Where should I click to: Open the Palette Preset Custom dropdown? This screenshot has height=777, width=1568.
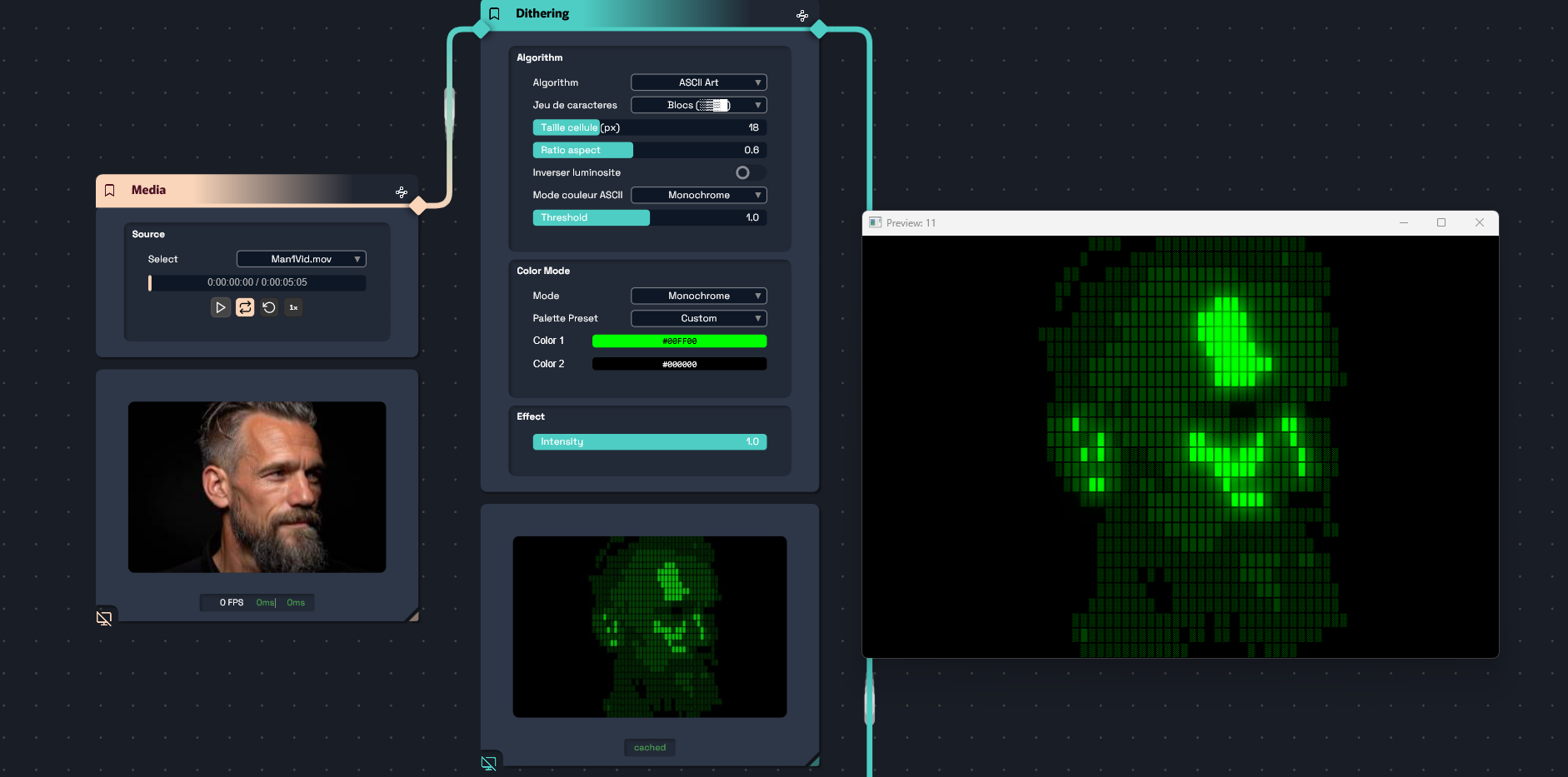click(x=697, y=318)
